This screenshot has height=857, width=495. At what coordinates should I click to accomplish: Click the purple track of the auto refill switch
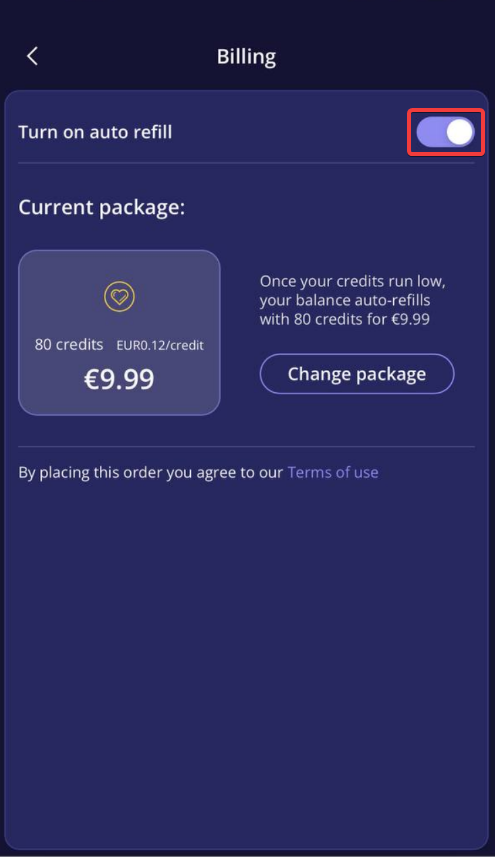click(x=431, y=132)
